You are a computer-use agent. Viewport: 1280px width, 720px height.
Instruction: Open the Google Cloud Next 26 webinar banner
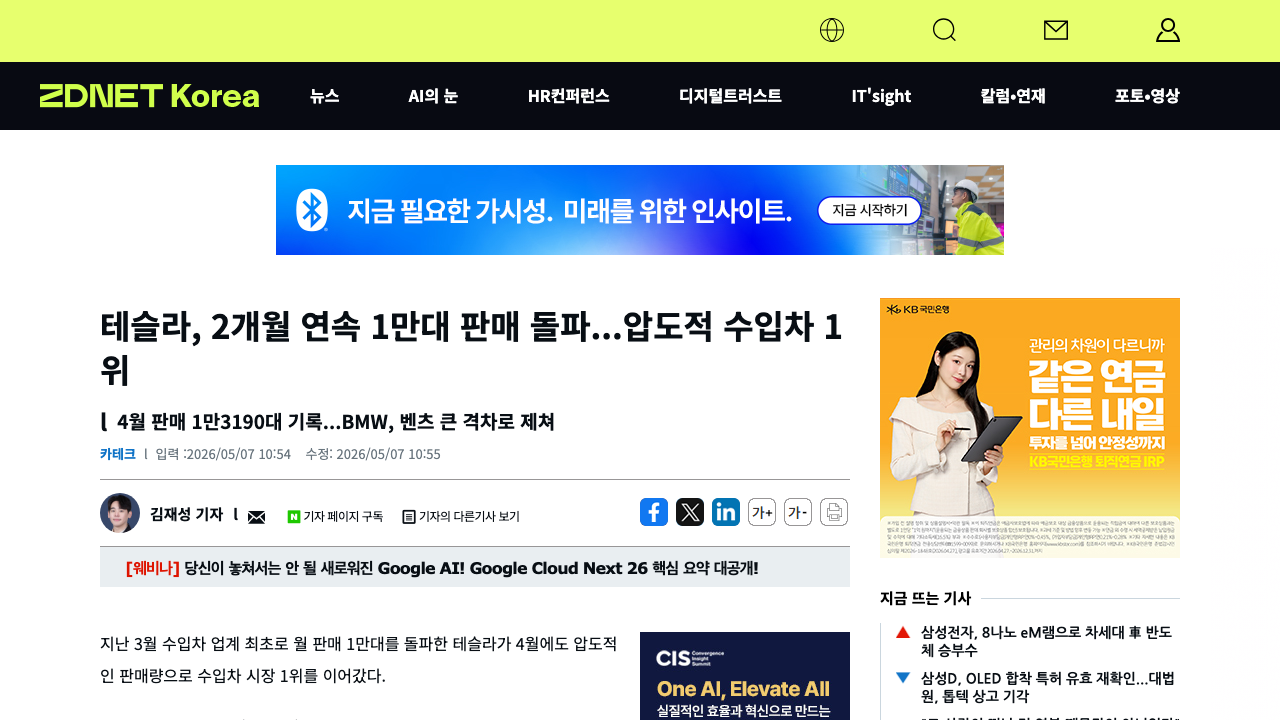click(x=475, y=568)
